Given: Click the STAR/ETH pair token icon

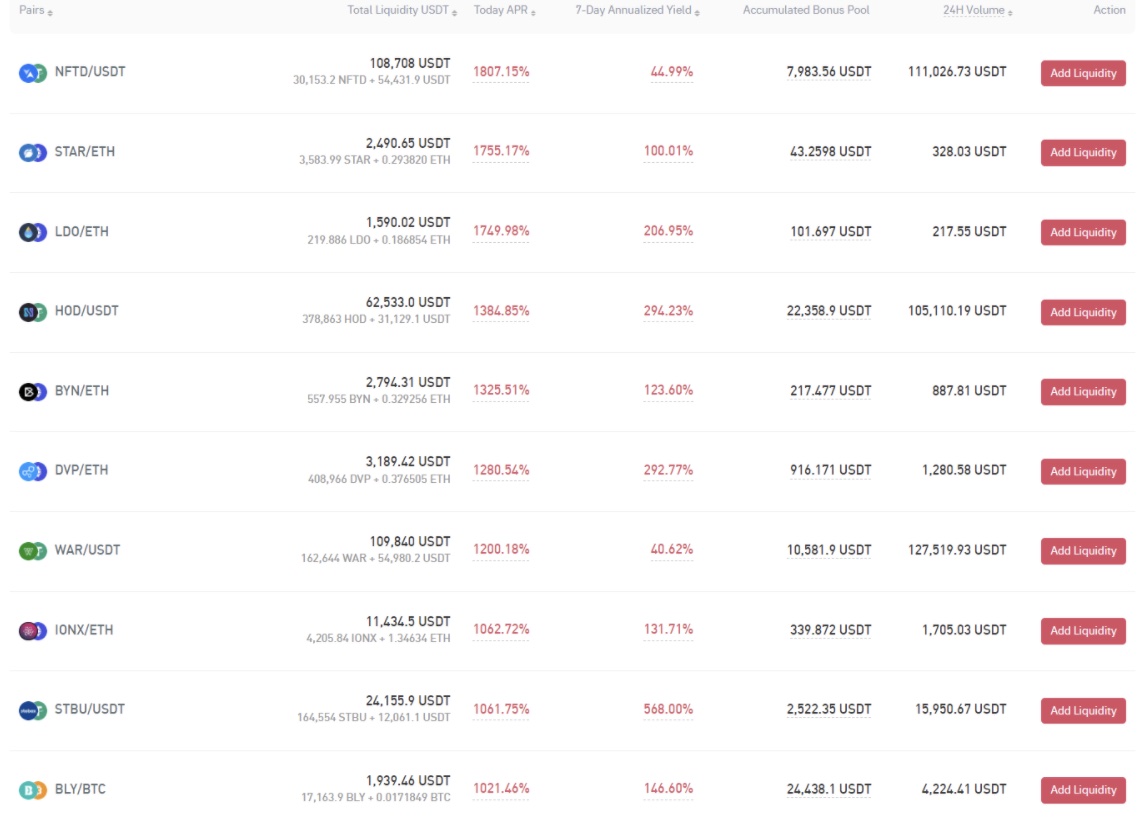Looking at the screenshot, I should 33,152.
